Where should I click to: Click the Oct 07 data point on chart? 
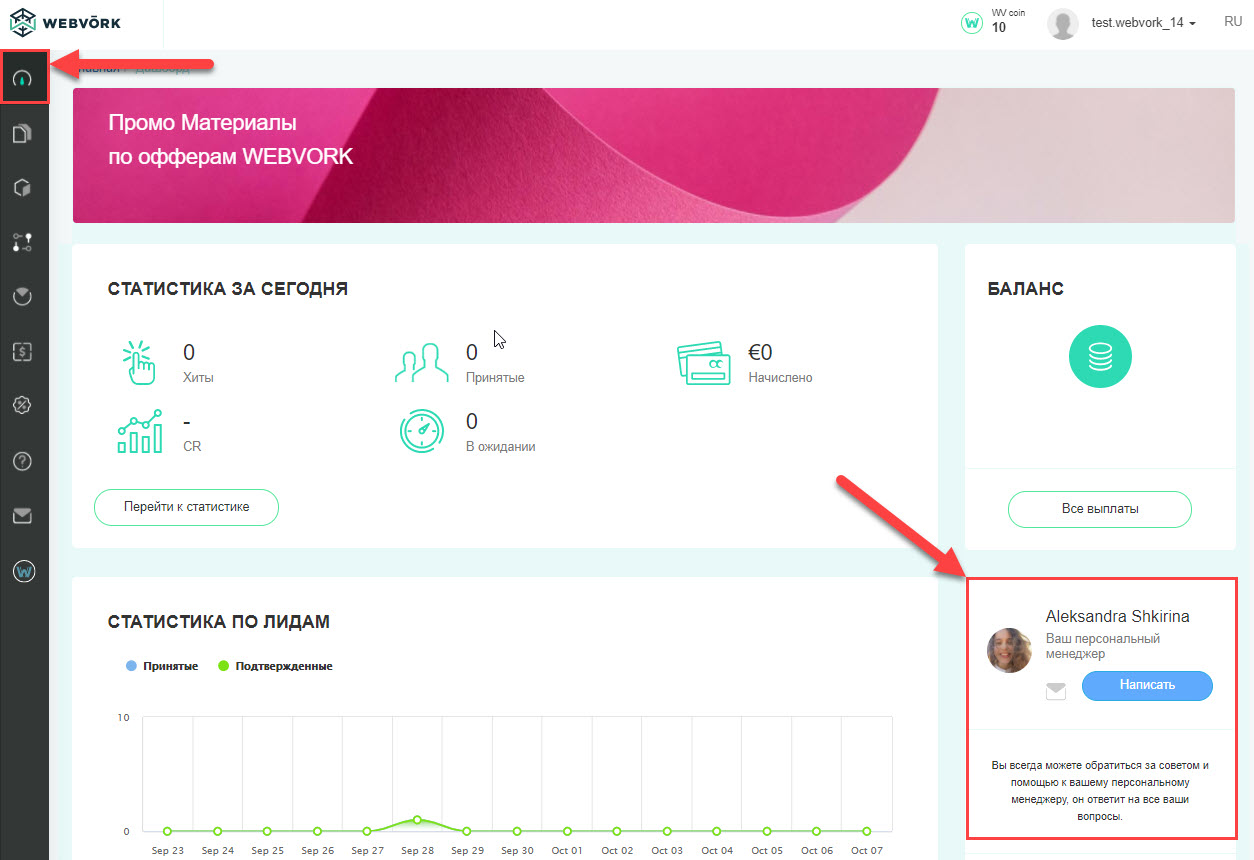tap(867, 831)
